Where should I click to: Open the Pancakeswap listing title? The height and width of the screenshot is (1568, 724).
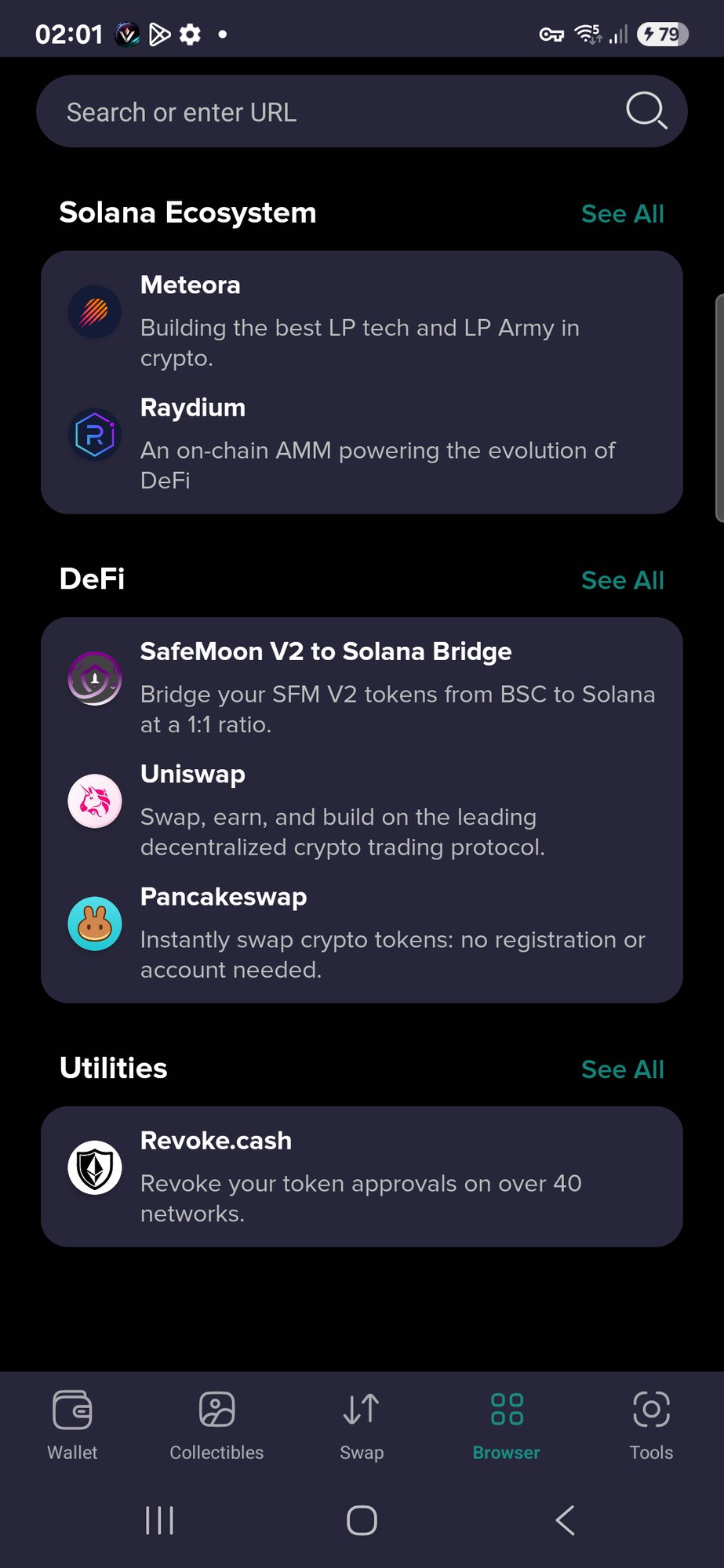(224, 897)
